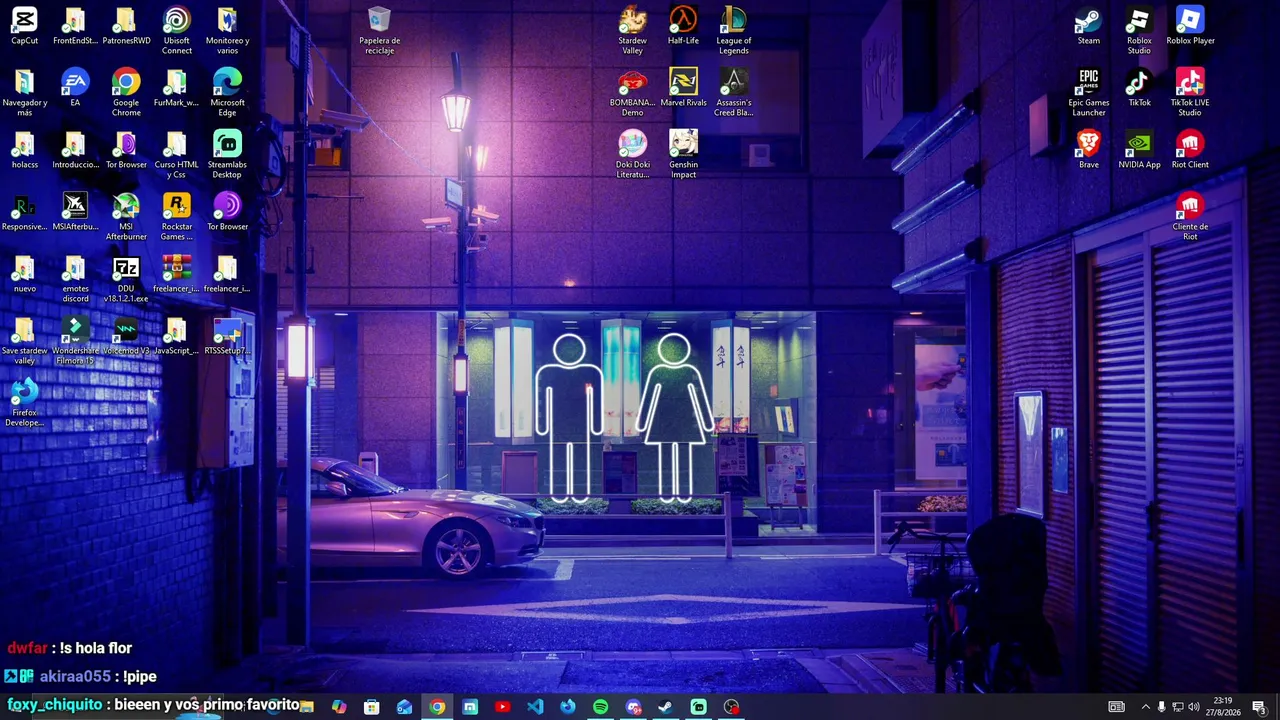Image resolution: width=1280 pixels, height=720 pixels.
Task: Select the JavaScript_... folder icon
Action: 177,336
